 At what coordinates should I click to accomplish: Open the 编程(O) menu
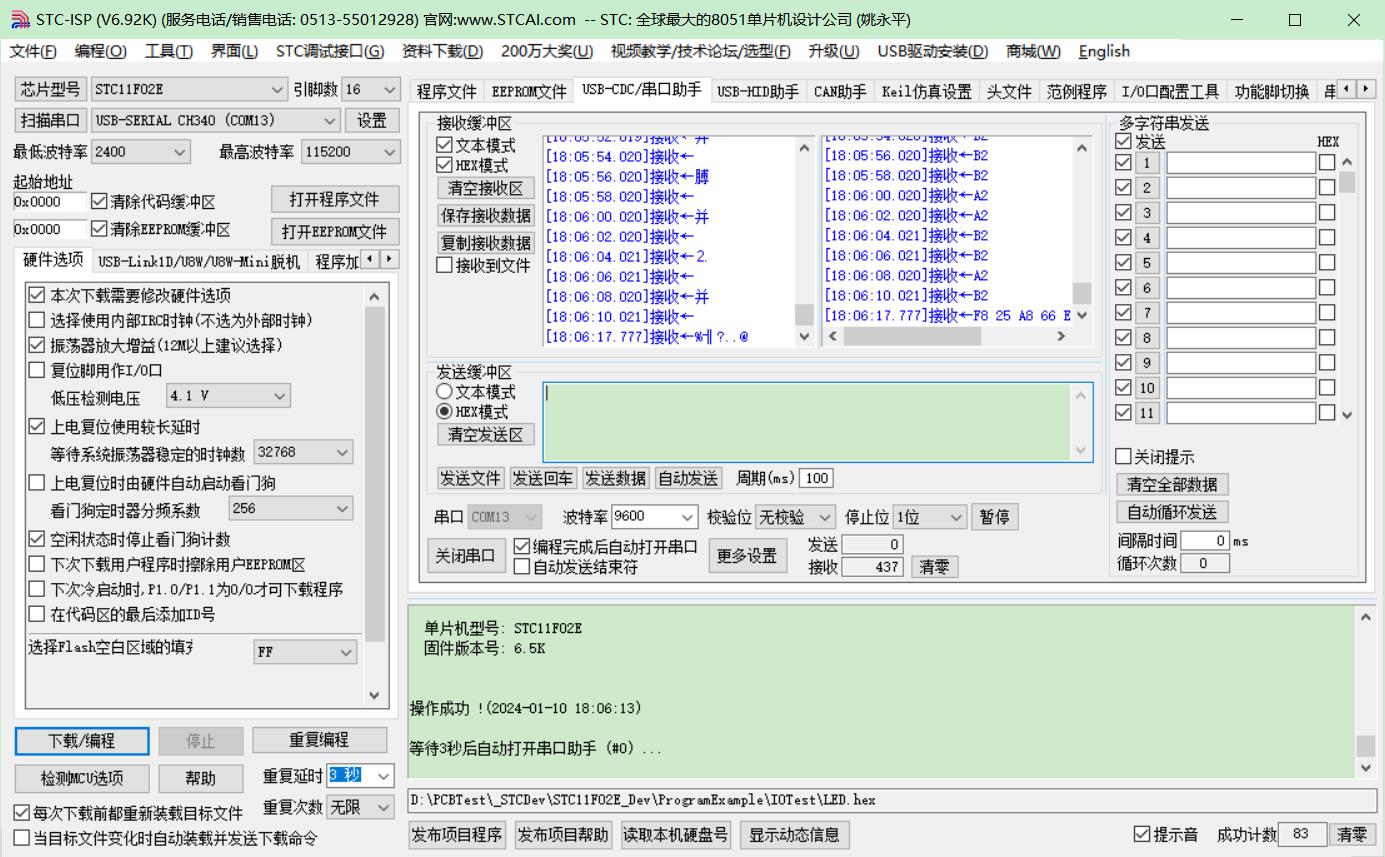point(100,51)
